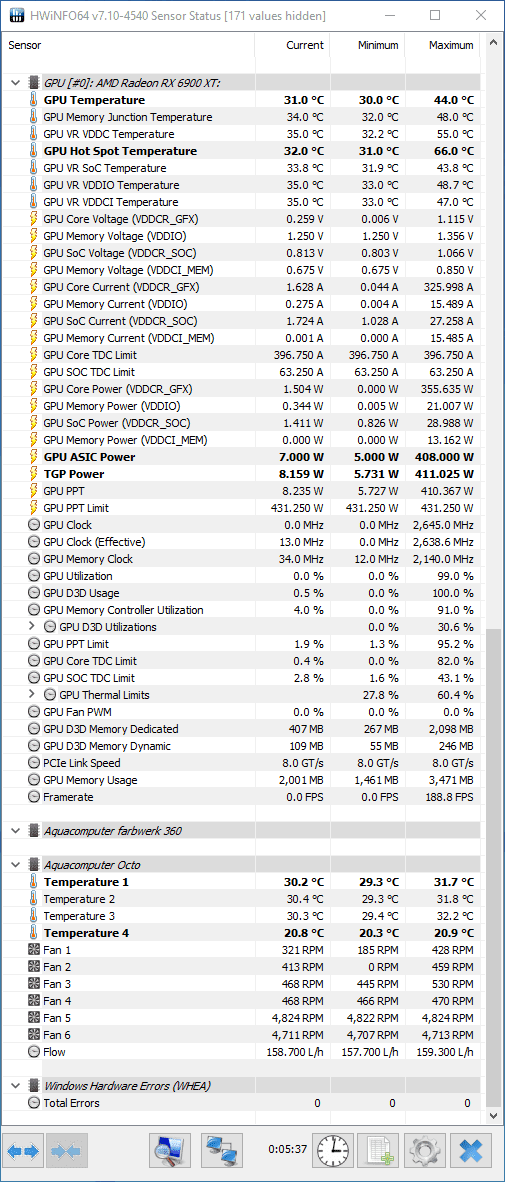The height and width of the screenshot is (1182, 505).
Task: Expand the GPU D3D Utilizations row
Action: (32, 626)
